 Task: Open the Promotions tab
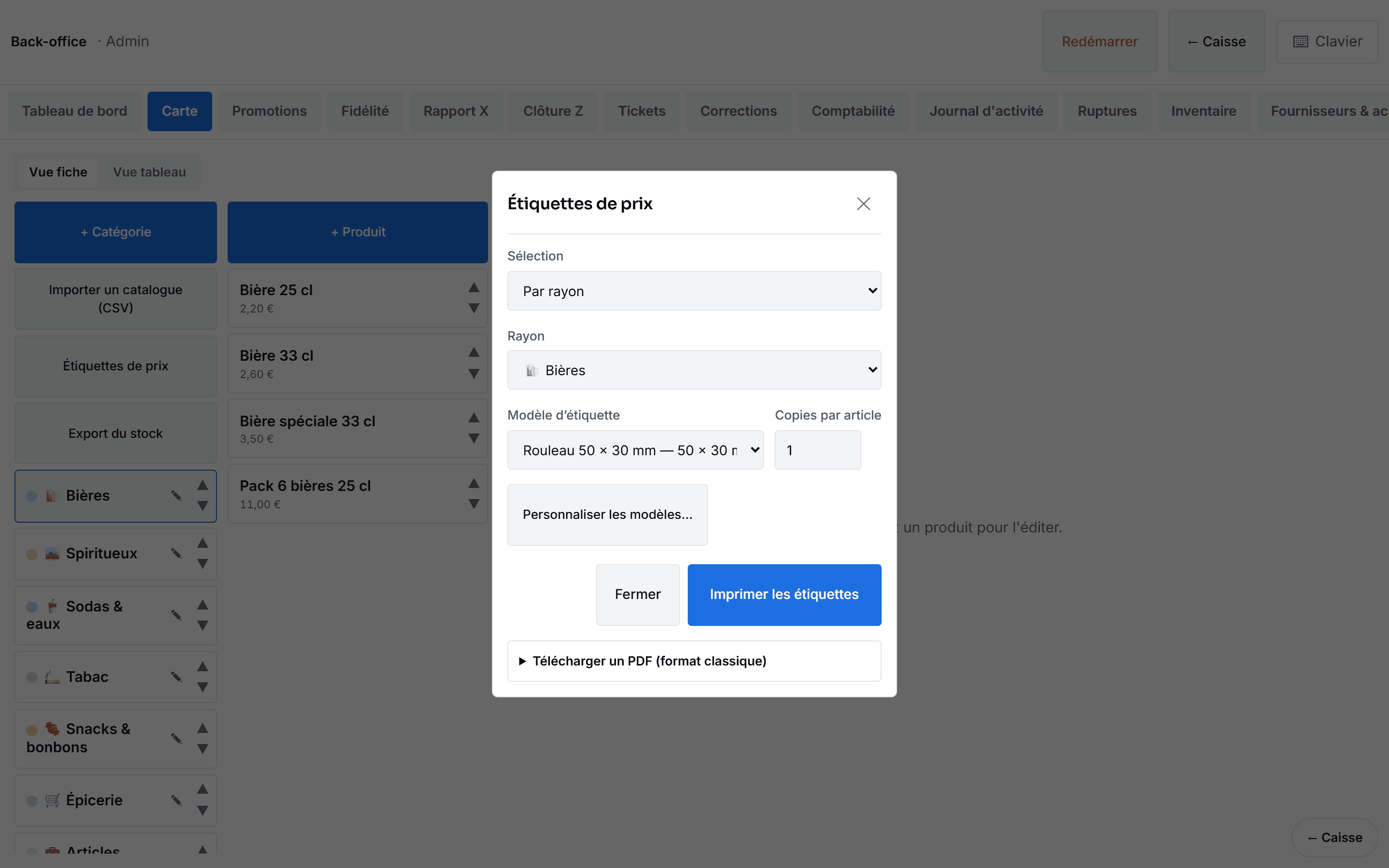pos(269,111)
